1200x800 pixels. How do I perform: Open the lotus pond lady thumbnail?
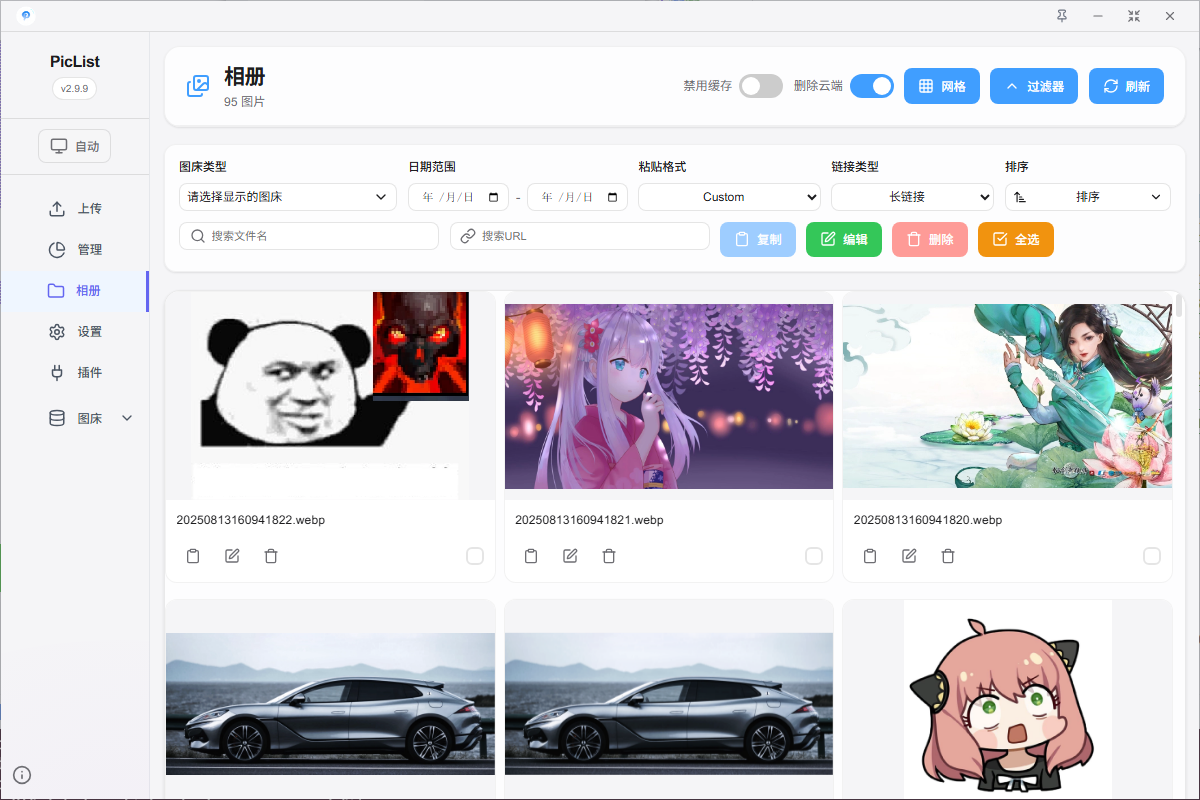(1007, 396)
